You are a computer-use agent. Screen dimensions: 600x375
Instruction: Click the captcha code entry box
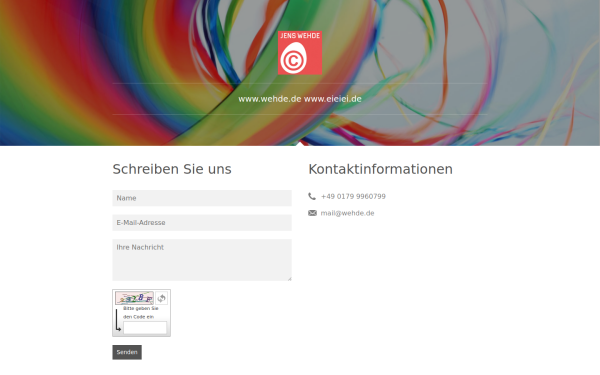coord(145,328)
